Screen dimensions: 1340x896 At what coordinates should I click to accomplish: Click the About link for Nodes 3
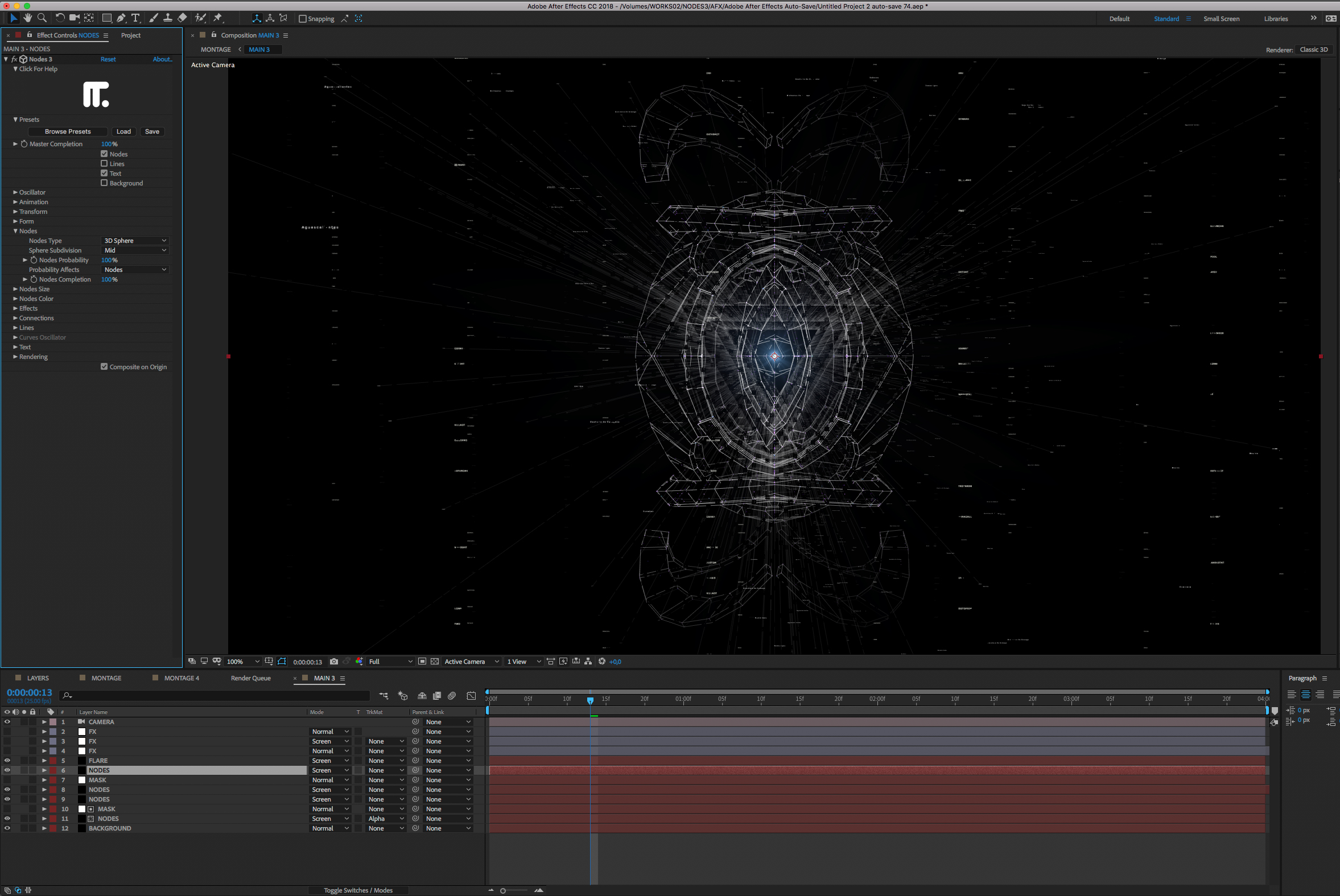(x=162, y=59)
